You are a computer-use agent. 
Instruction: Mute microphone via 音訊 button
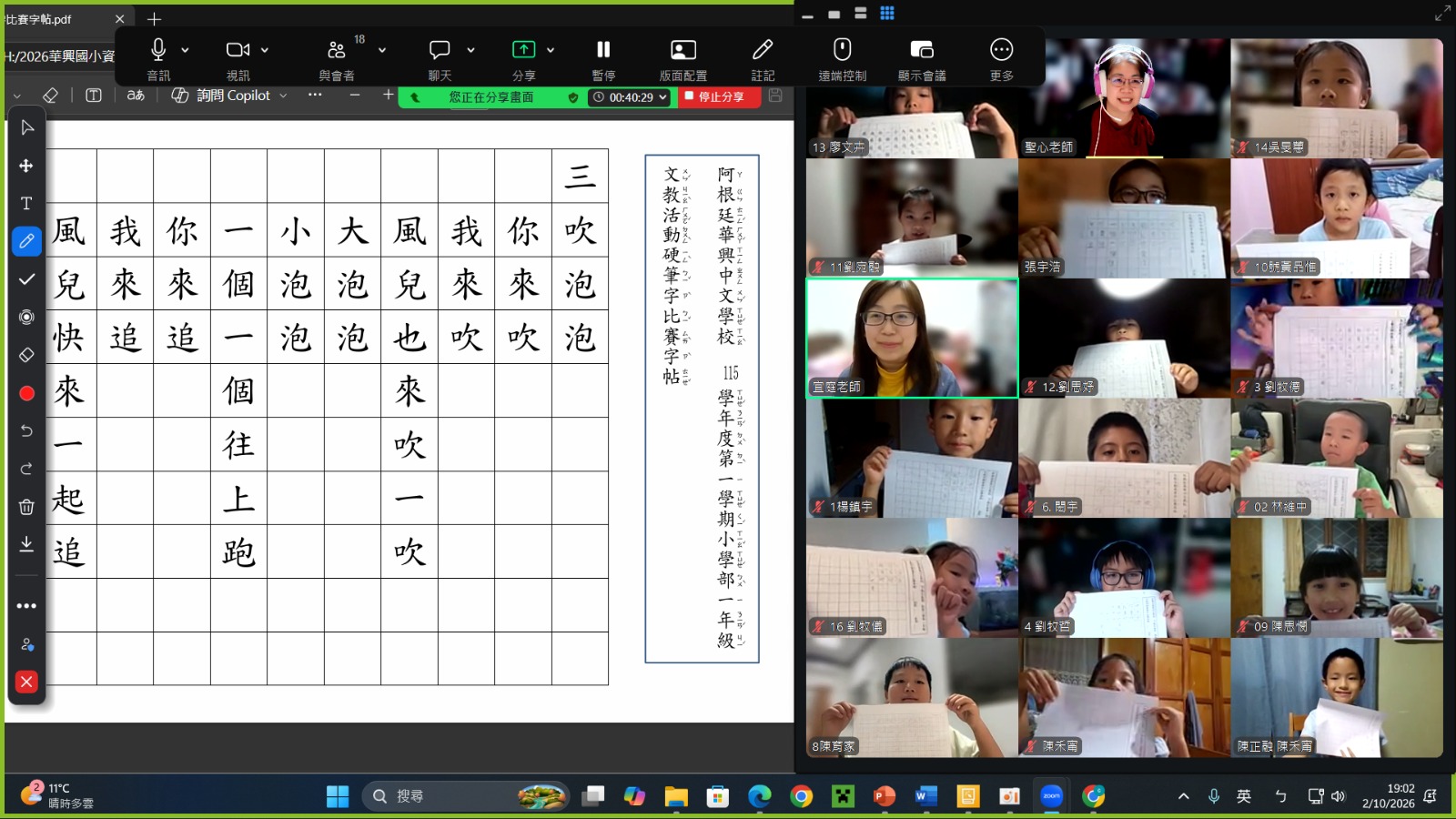pos(158,59)
